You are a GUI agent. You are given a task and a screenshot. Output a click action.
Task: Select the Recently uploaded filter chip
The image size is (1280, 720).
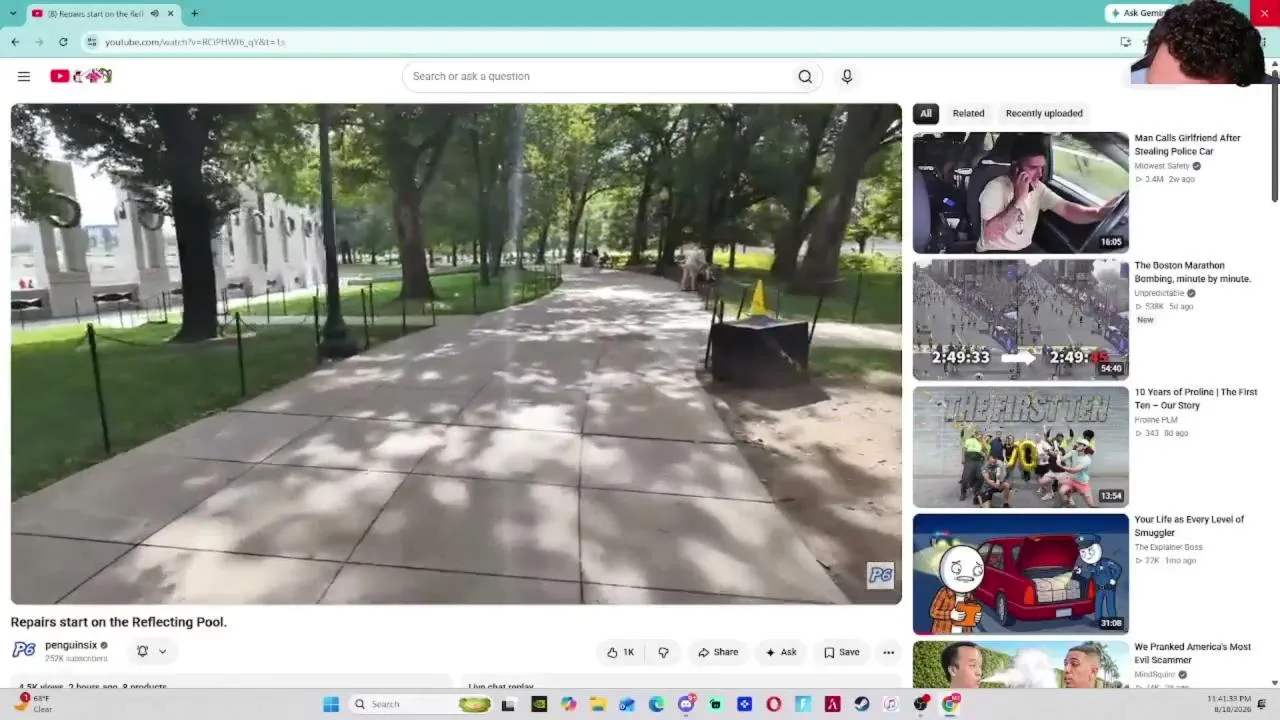(1044, 113)
